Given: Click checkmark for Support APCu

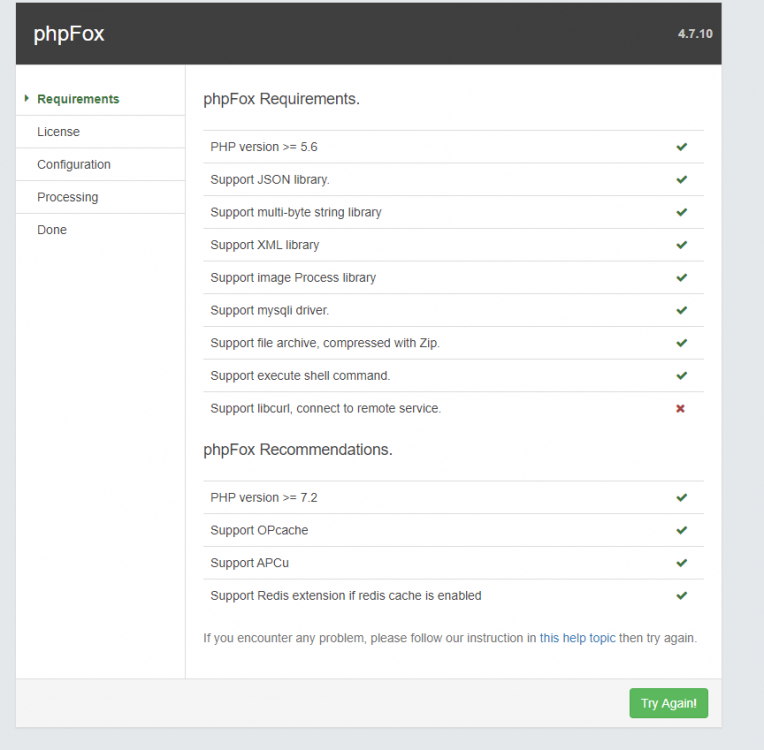Looking at the screenshot, I should click(682, 562).
